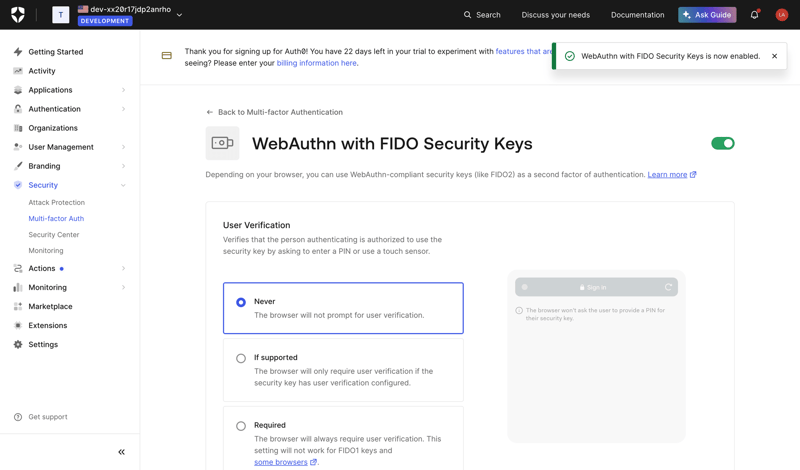Screen dimensions: 800x470
Task: Open Attack Protection submenu item
Action: pos(57,203)
